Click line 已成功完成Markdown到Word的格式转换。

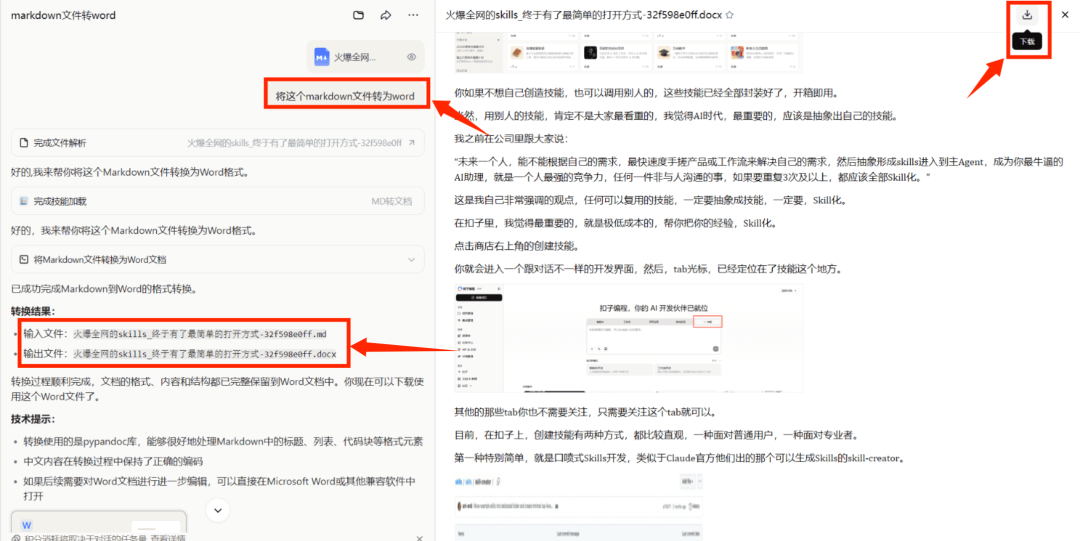(x=103, y=289)
